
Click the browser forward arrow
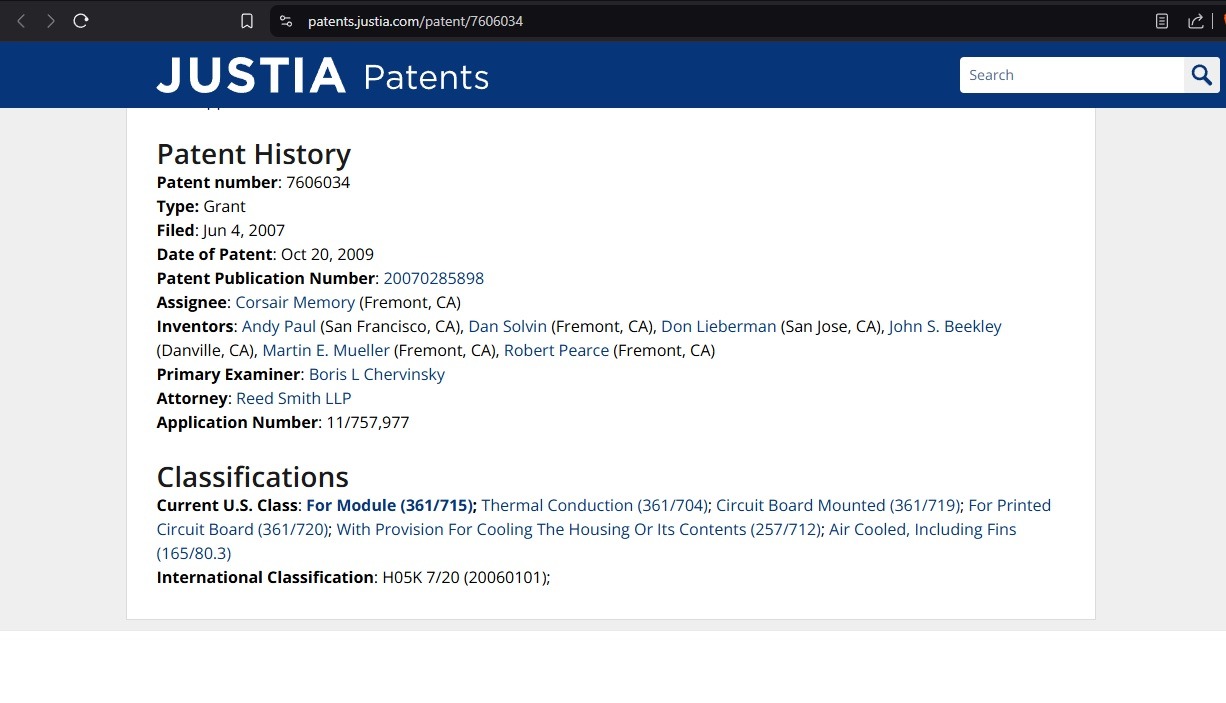pyautogui.click(x=50, y=21)
